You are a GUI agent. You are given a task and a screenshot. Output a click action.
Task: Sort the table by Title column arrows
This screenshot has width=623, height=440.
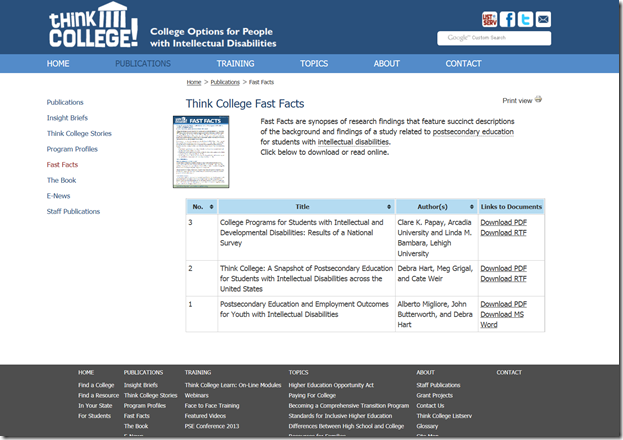389,207
